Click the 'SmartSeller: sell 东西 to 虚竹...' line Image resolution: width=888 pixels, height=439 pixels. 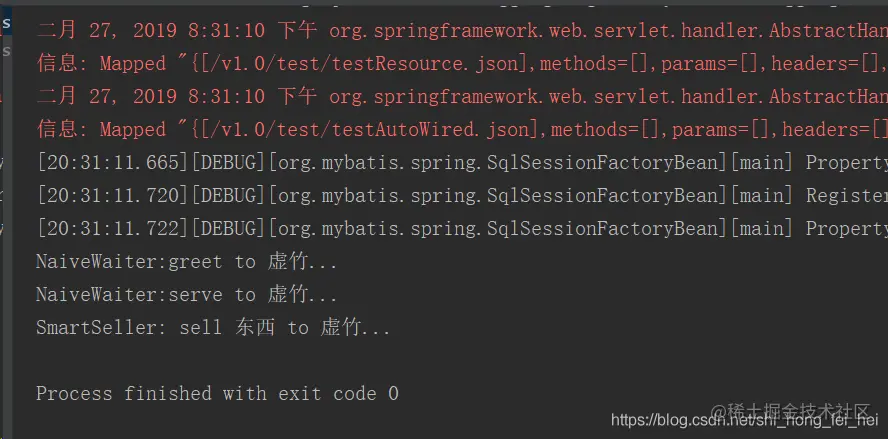click(x=214, y=327)
